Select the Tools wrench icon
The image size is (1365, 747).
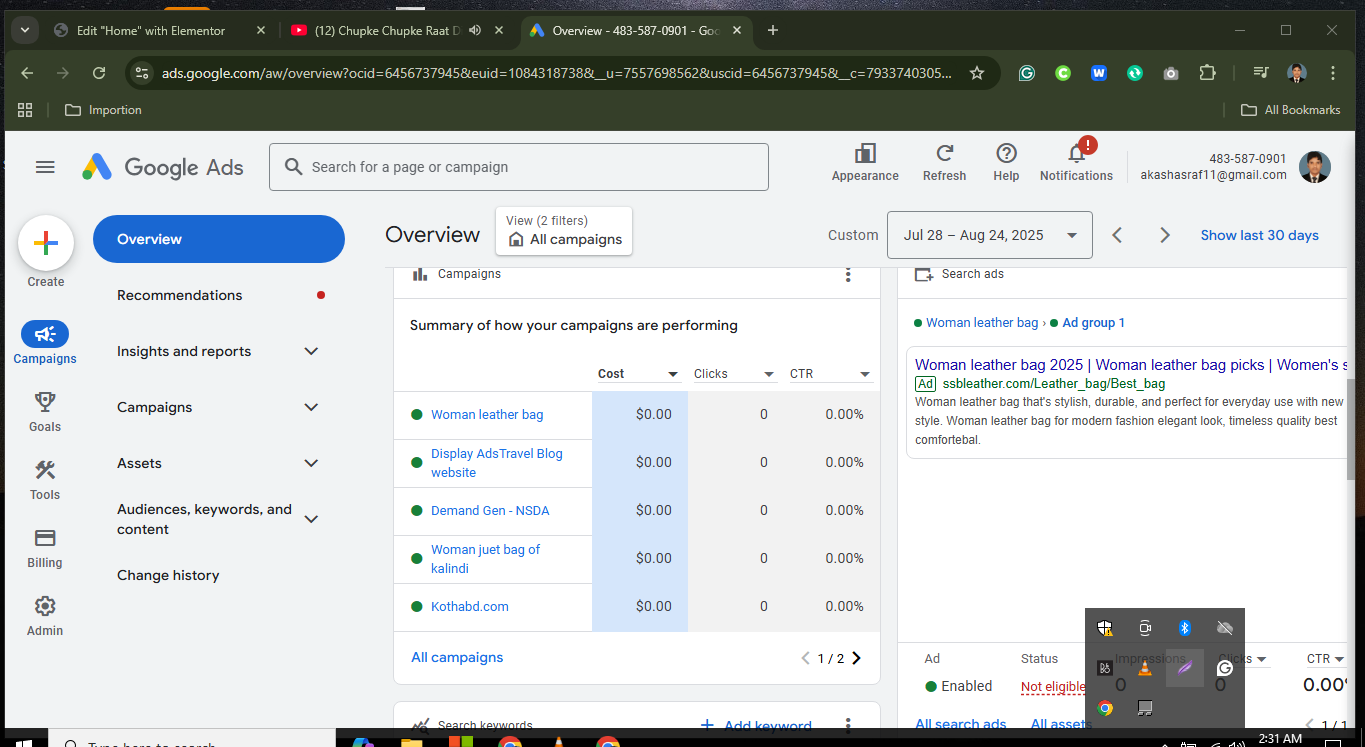click(45, 468)
